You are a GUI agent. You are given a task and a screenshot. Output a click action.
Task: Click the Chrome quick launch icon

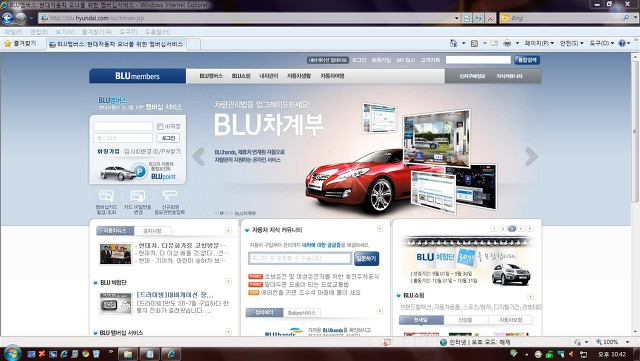pos(85,354)
